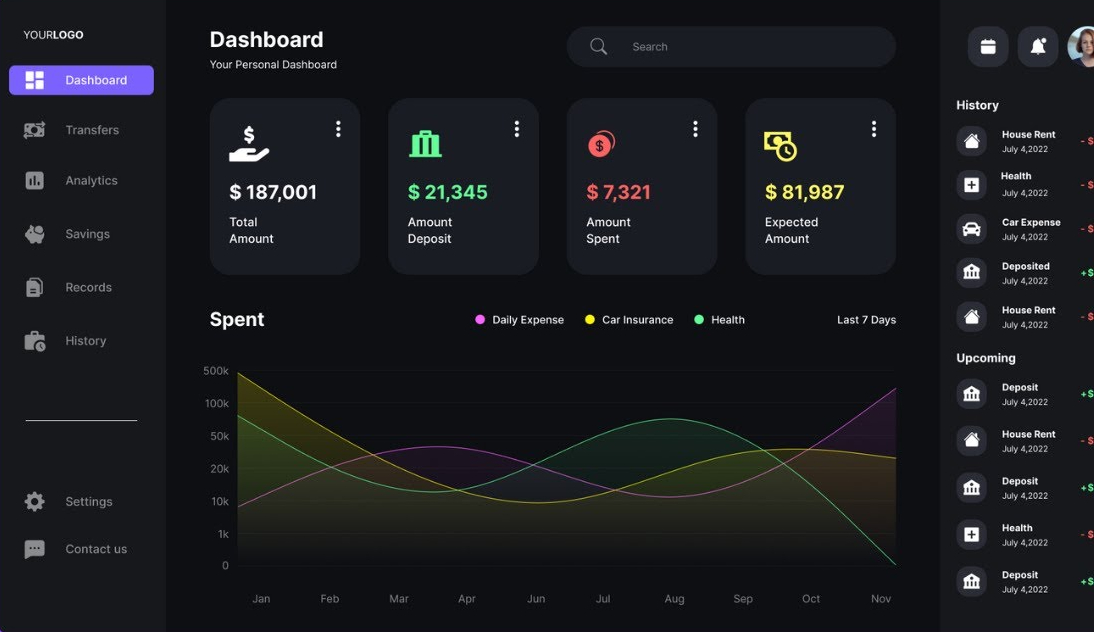Click the Savings piggy bank icon
Image resolution: width=1094 pixels, height=632 pixels.
point(34,234)
